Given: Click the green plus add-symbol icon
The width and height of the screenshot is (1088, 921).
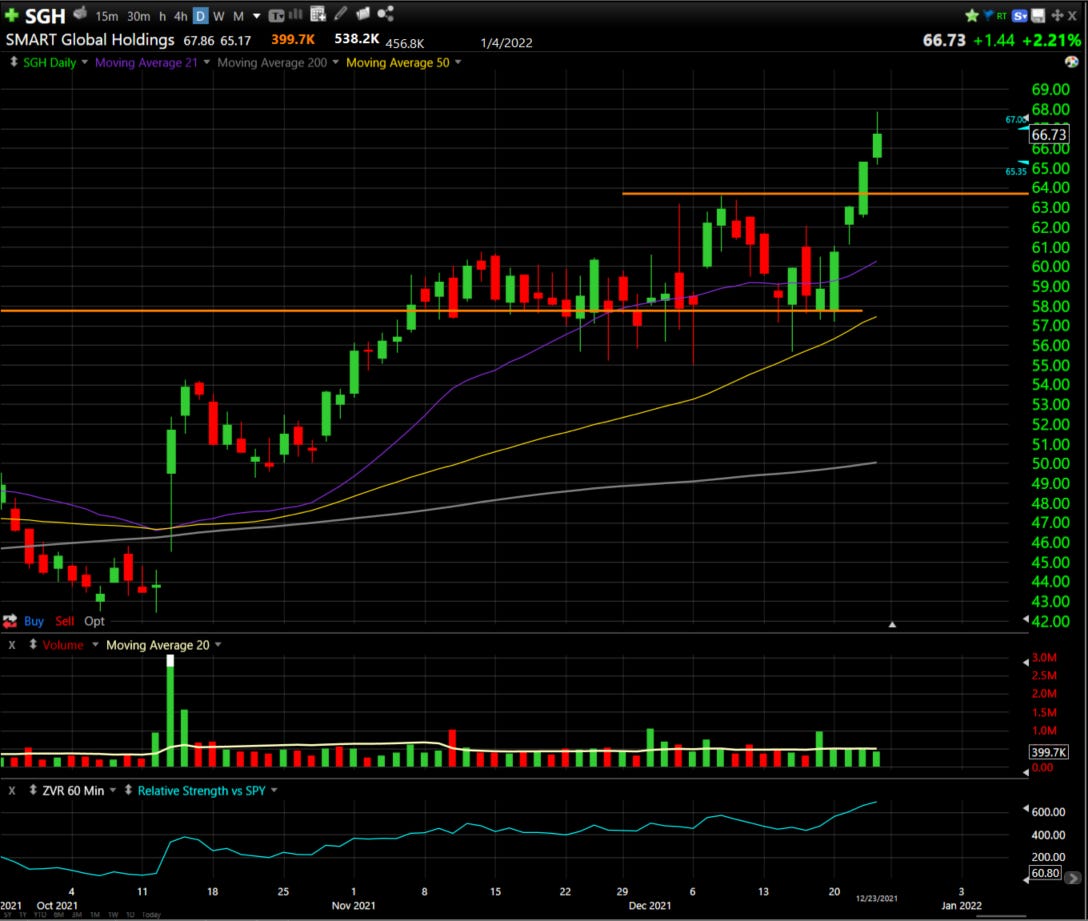Looking at the screenshot, I should pyautogui.click(x=11, y=15).
